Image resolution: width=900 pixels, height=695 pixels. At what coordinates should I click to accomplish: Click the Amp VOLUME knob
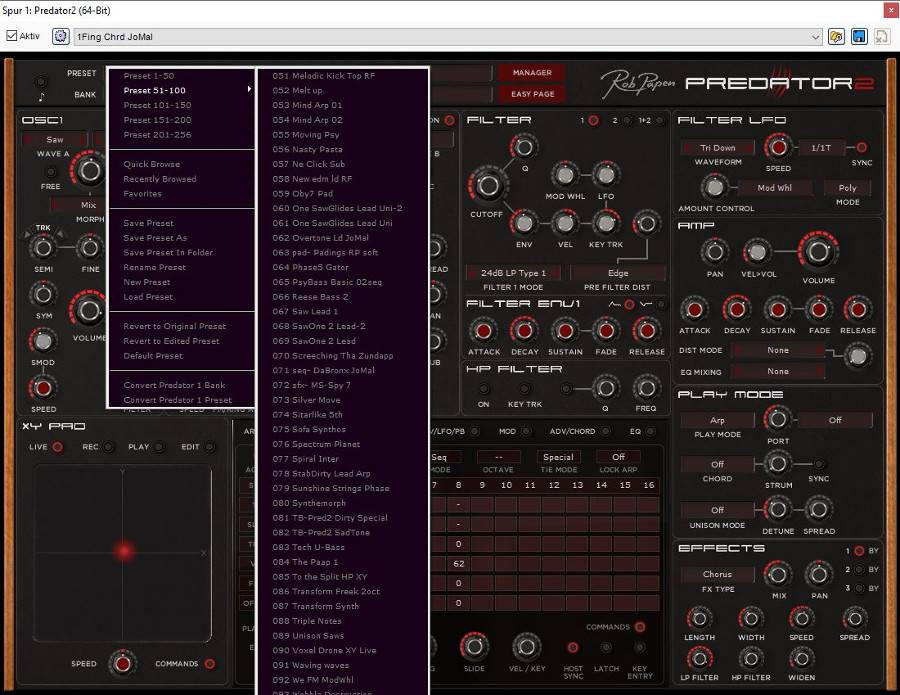818,251
